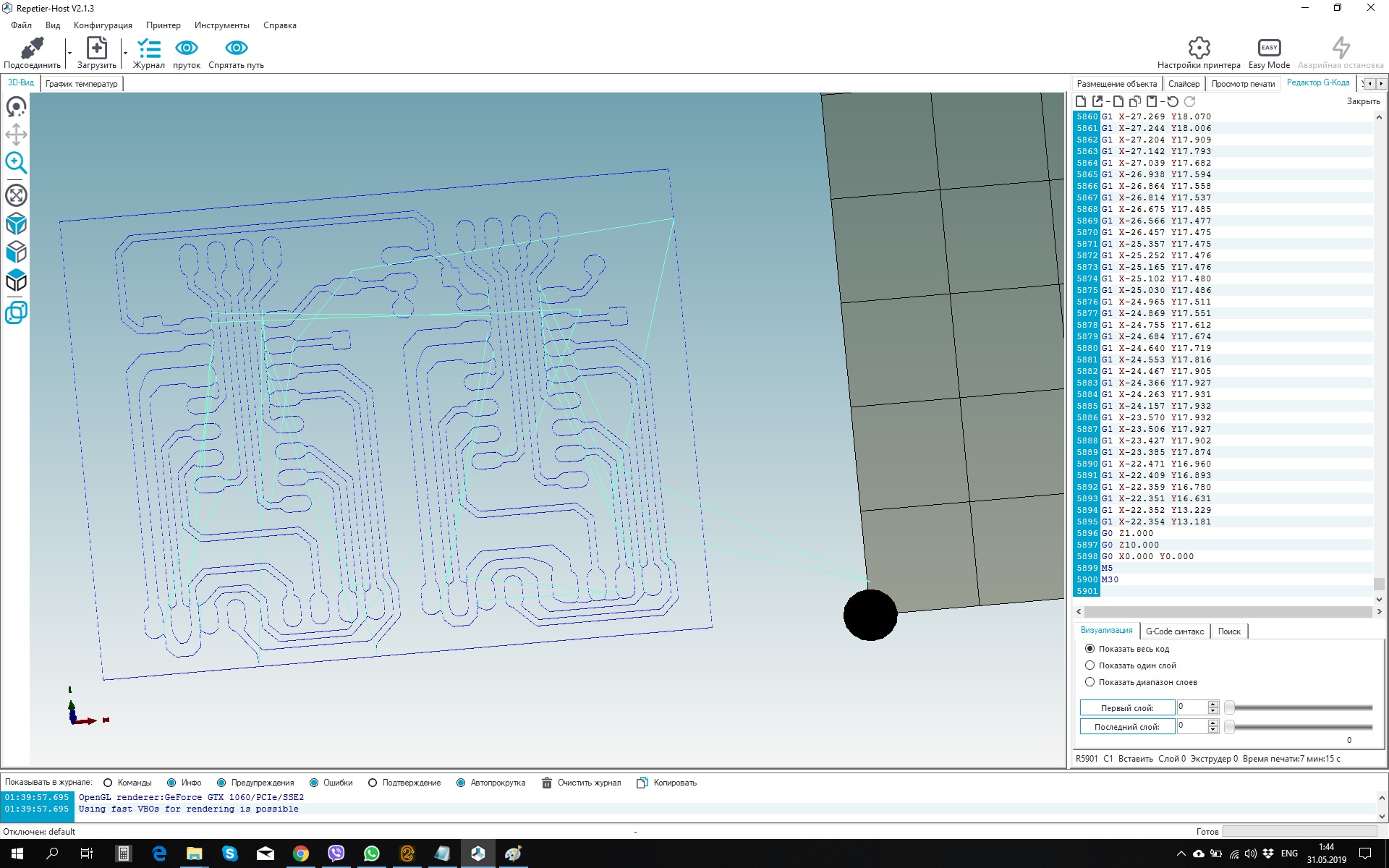Enable Команды log filter
The height and width of the screenshot is (868, 1389).
tap(108, 783)
